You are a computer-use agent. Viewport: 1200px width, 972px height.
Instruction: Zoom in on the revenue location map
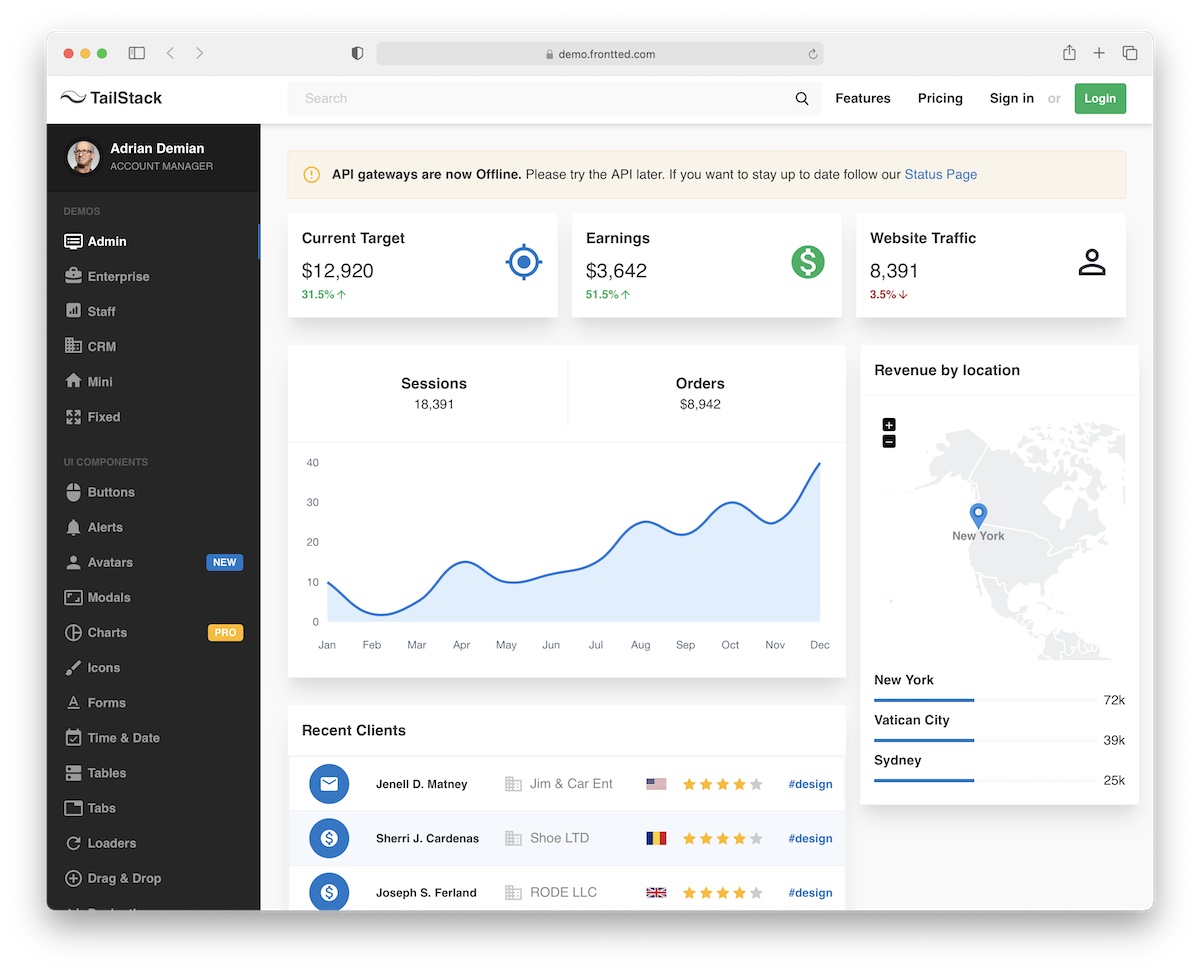click(x=888, y=425)
